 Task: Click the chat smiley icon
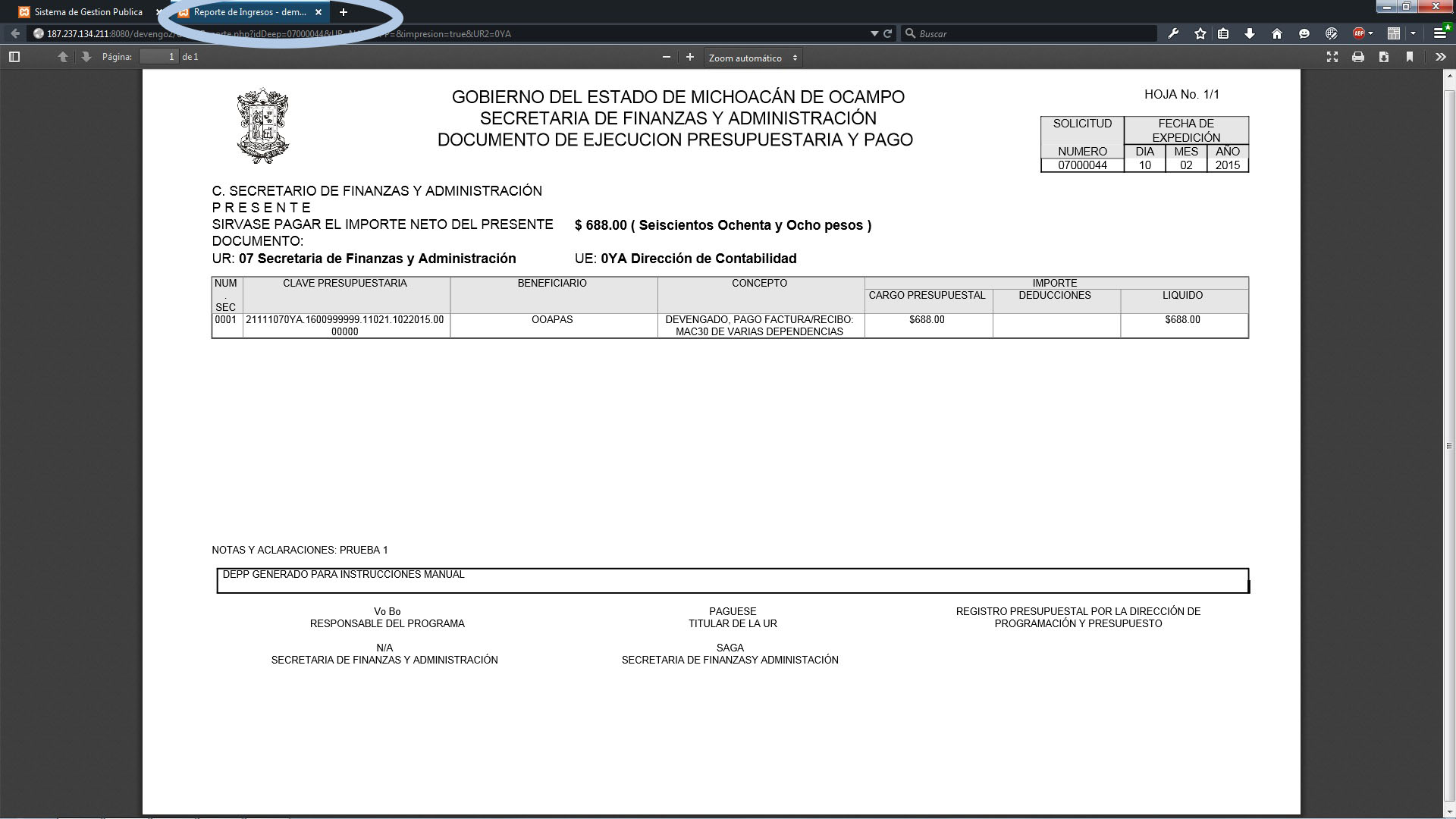[x=1304, y=33]
